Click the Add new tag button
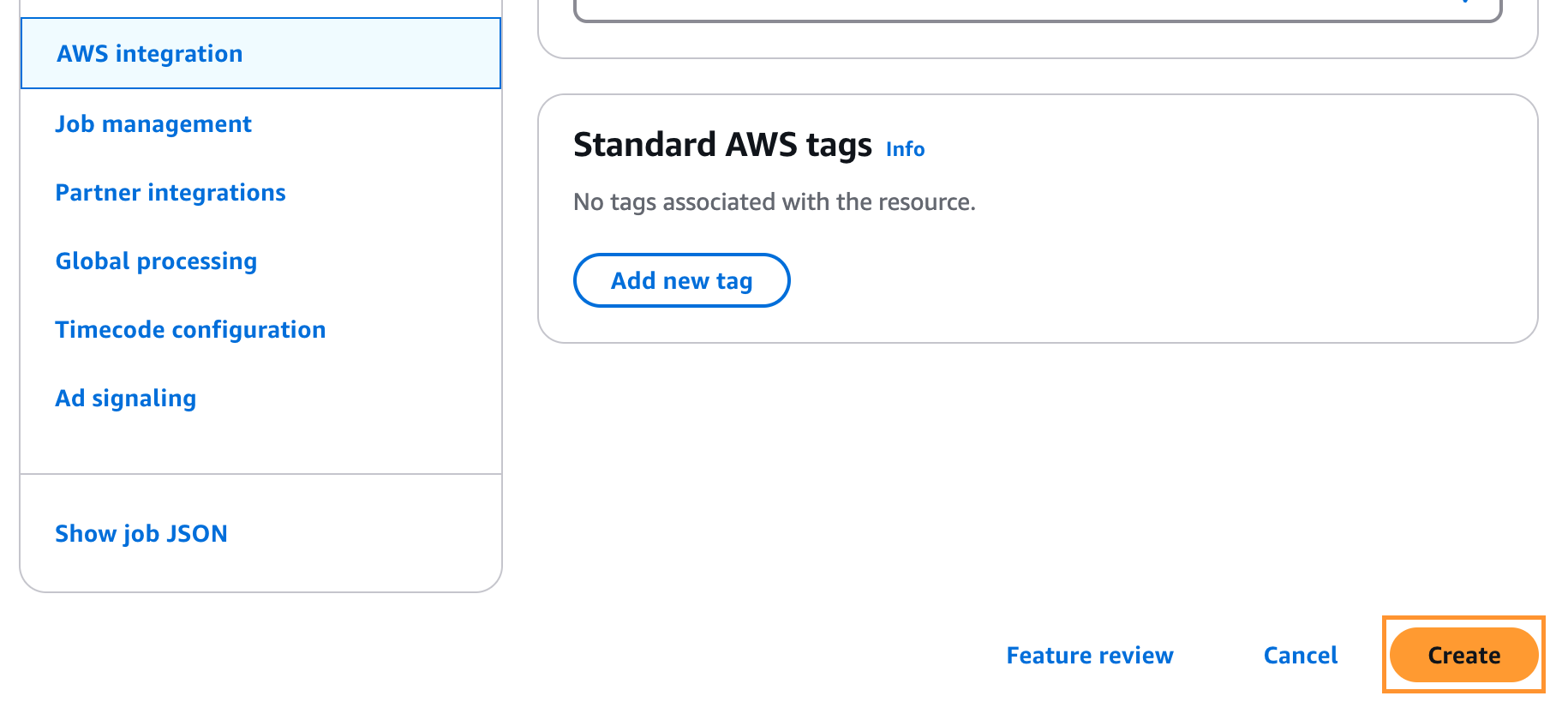The width and height of the screenshot is (1568, 720). tap(681, 280)
